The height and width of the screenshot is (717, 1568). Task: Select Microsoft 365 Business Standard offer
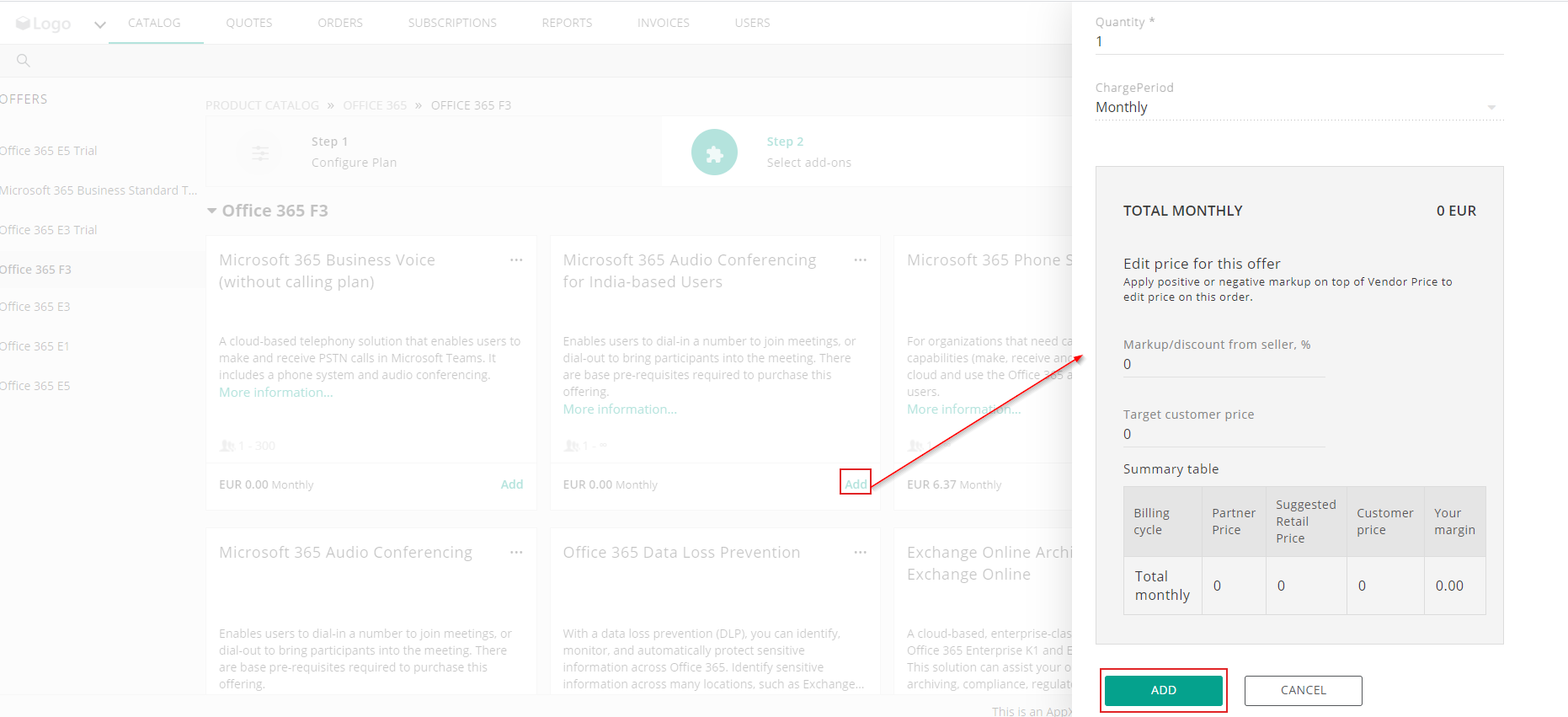99,190
